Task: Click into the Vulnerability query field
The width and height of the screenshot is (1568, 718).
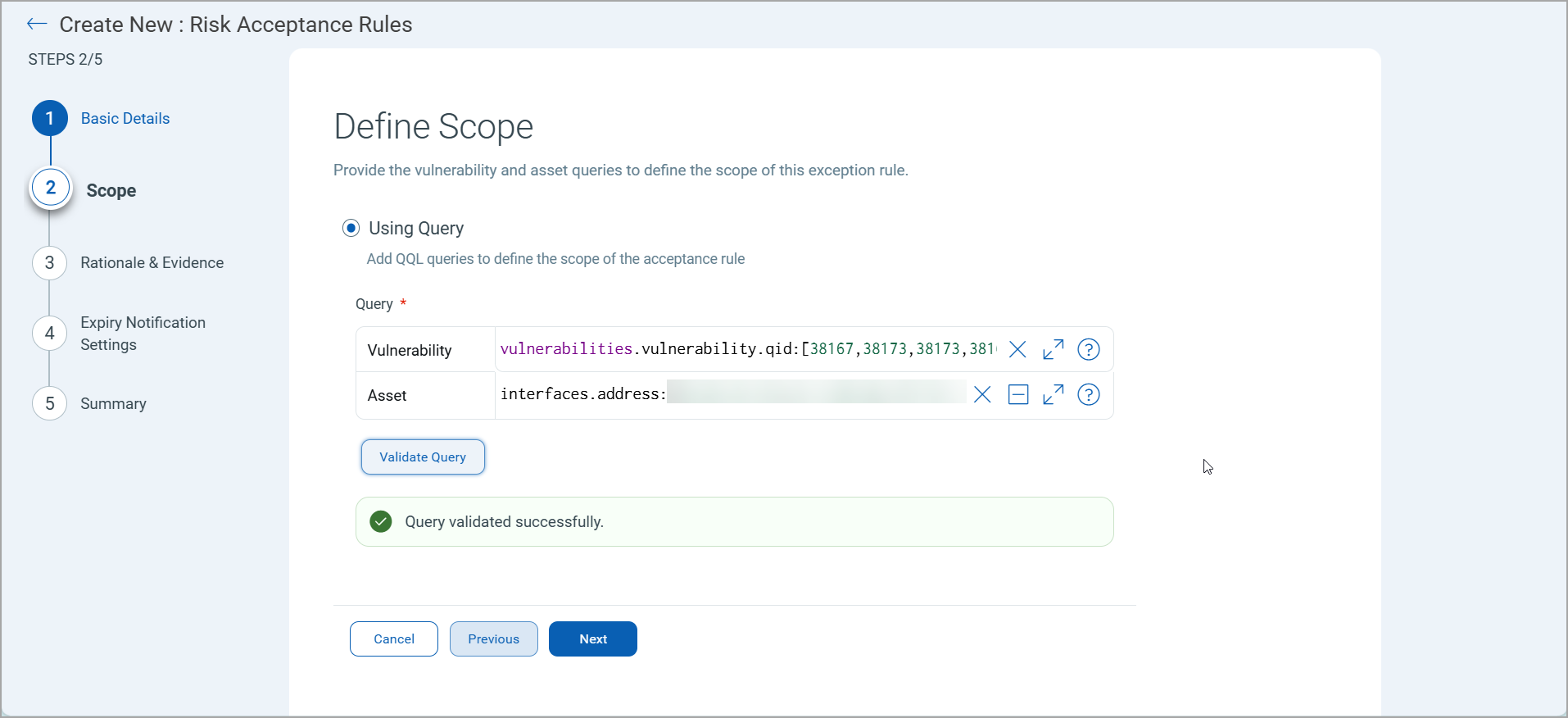Action: tap(745, 350)
